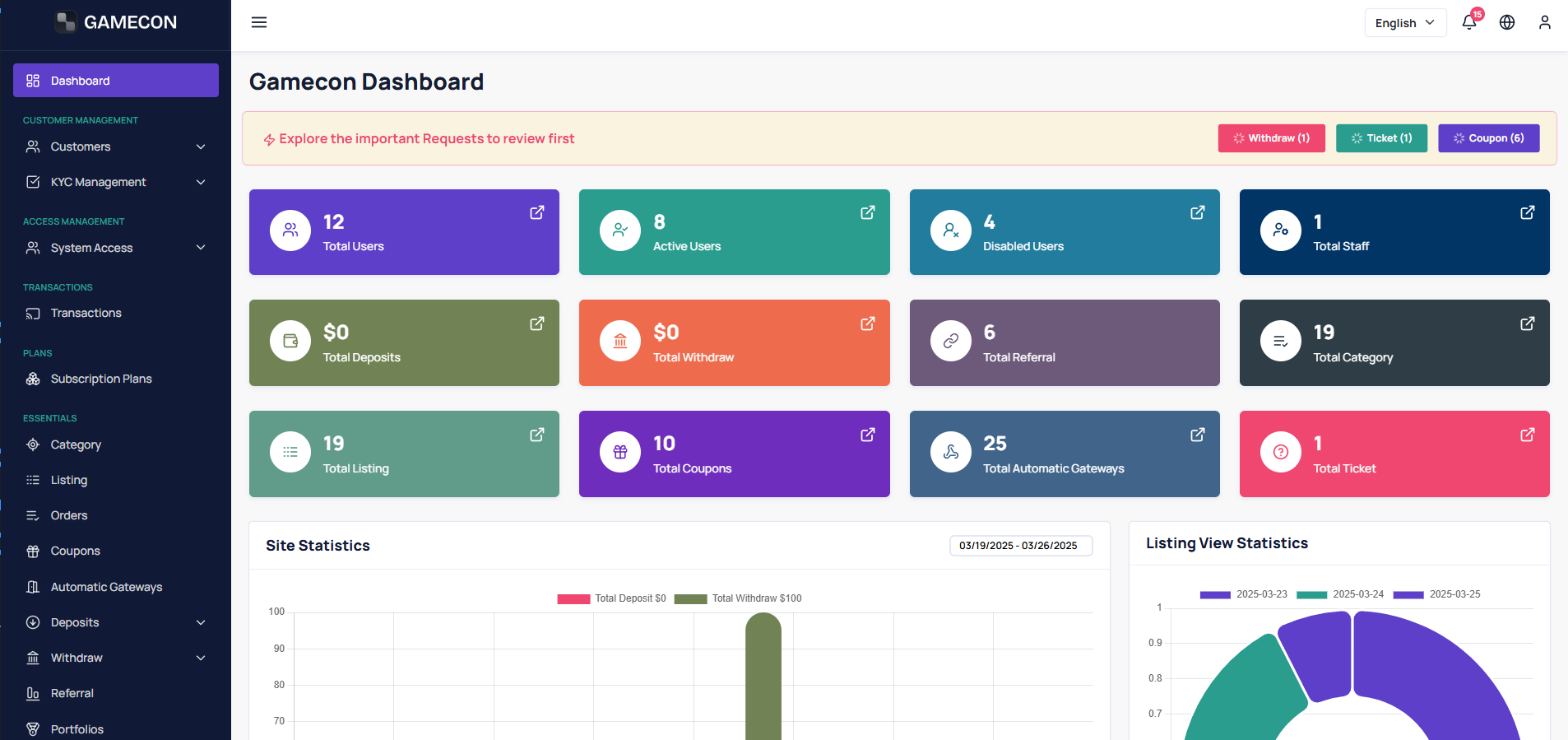1568x740 pixels.
Task: Open the Site Statistics date range field
Action: pyautogui.click(x=1021, y=546)
